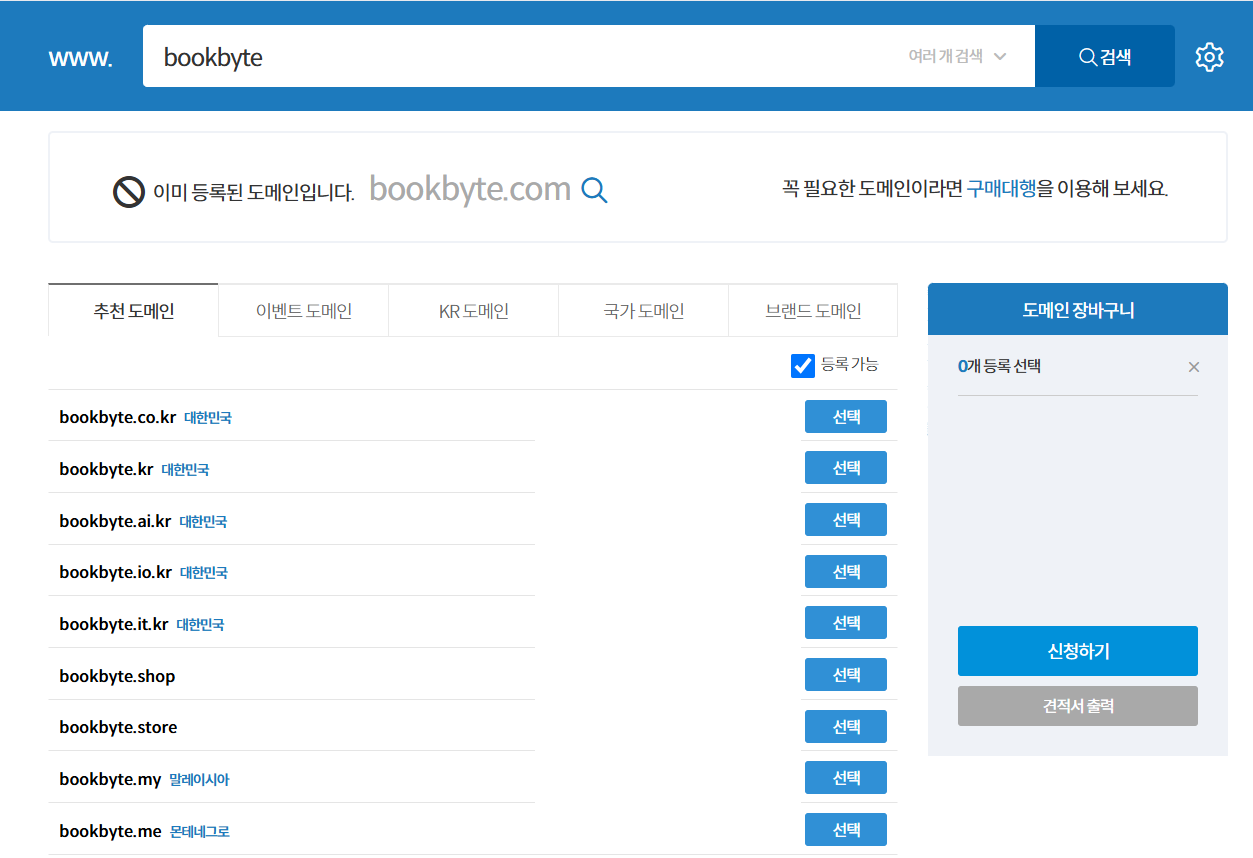Image resolution: width=1253 pixels, height=858 pixels.
Task: Switch to the 브랜드 도메인 tab
Action: (x=813, y=311)
